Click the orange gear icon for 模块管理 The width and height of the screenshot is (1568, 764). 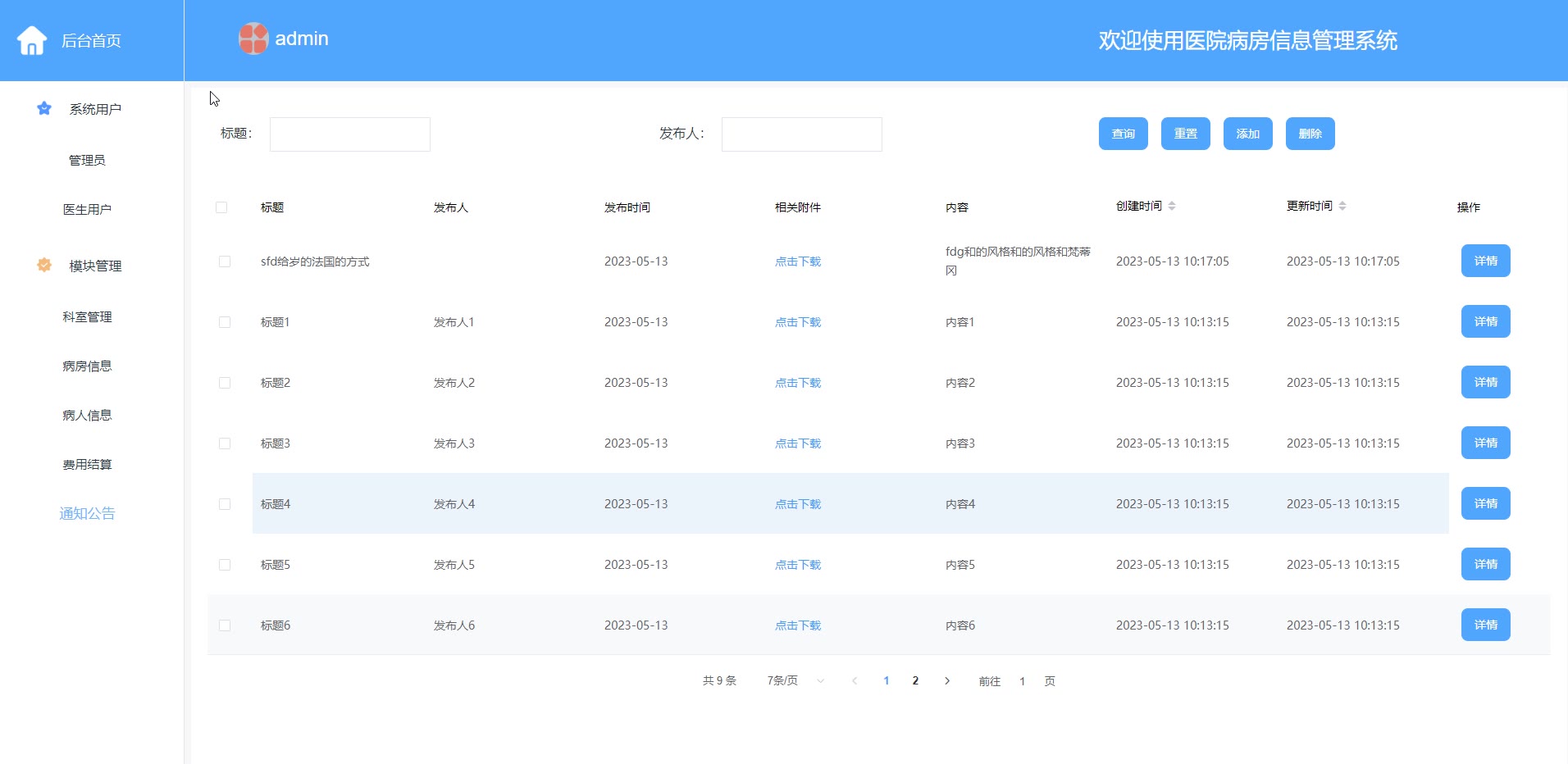point(44,265)
